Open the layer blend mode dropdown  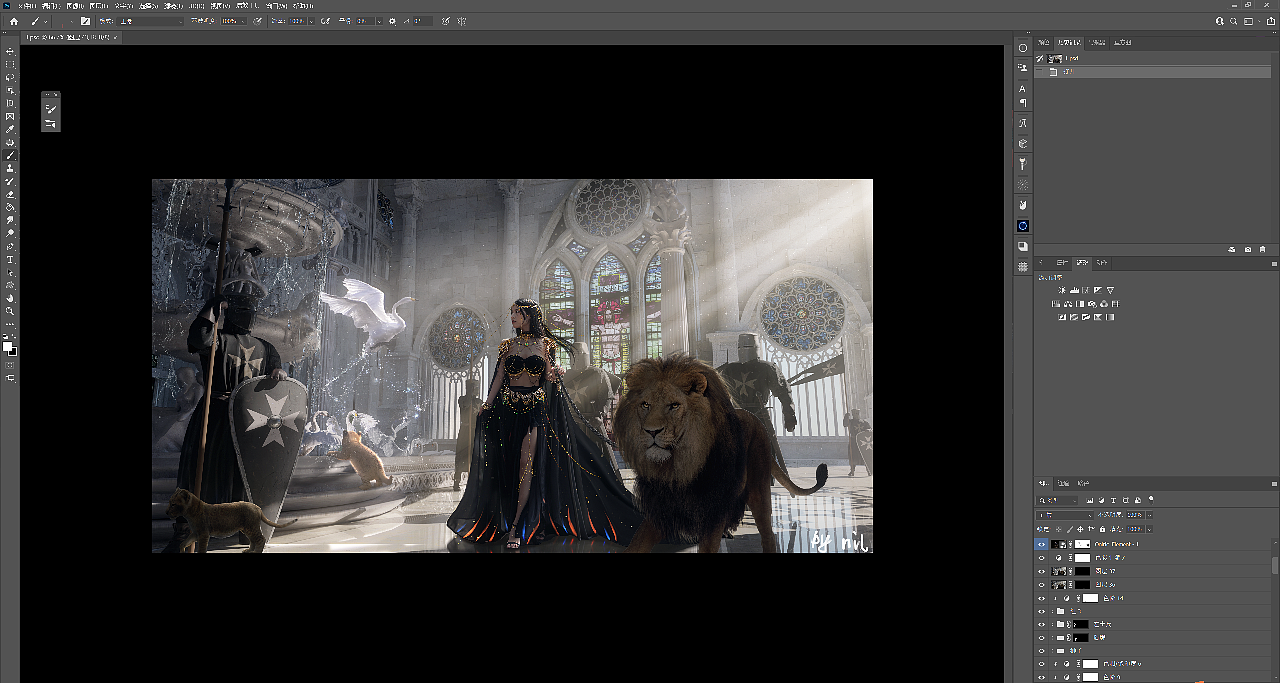[1064, 515]
